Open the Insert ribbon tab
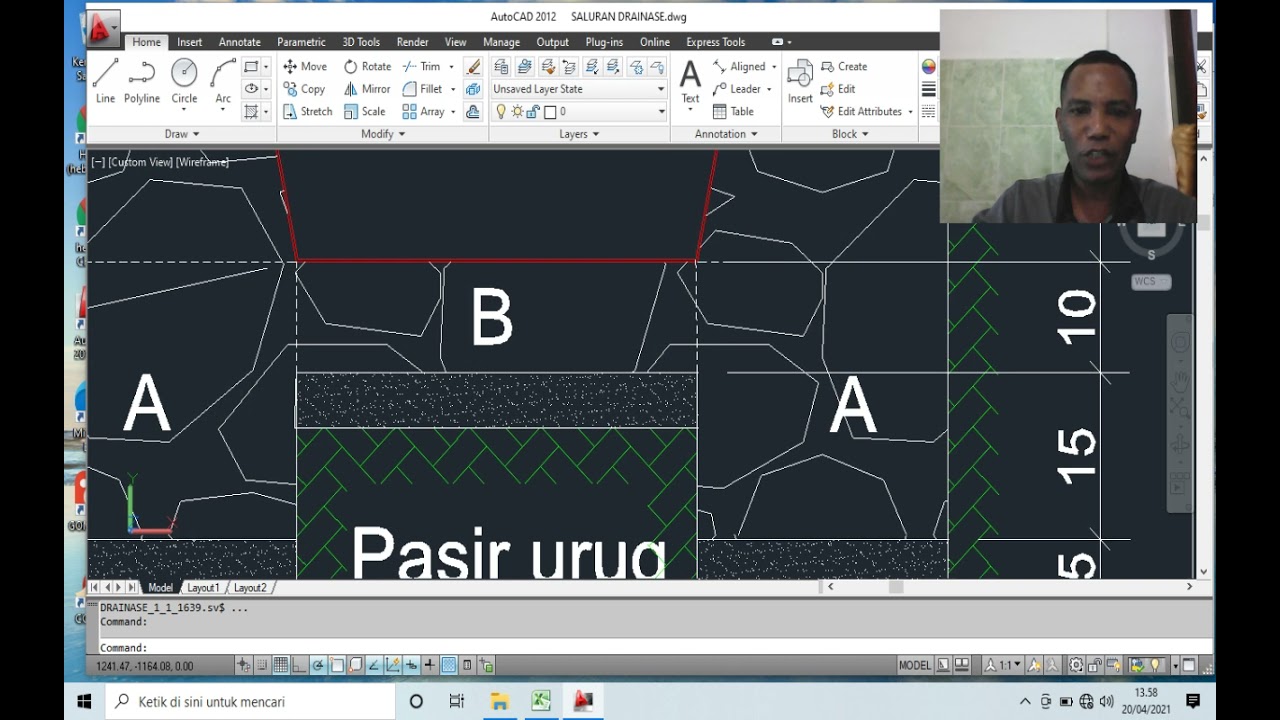The height and width of the screenshot is (720, 1280). click(x=189, y=42)
